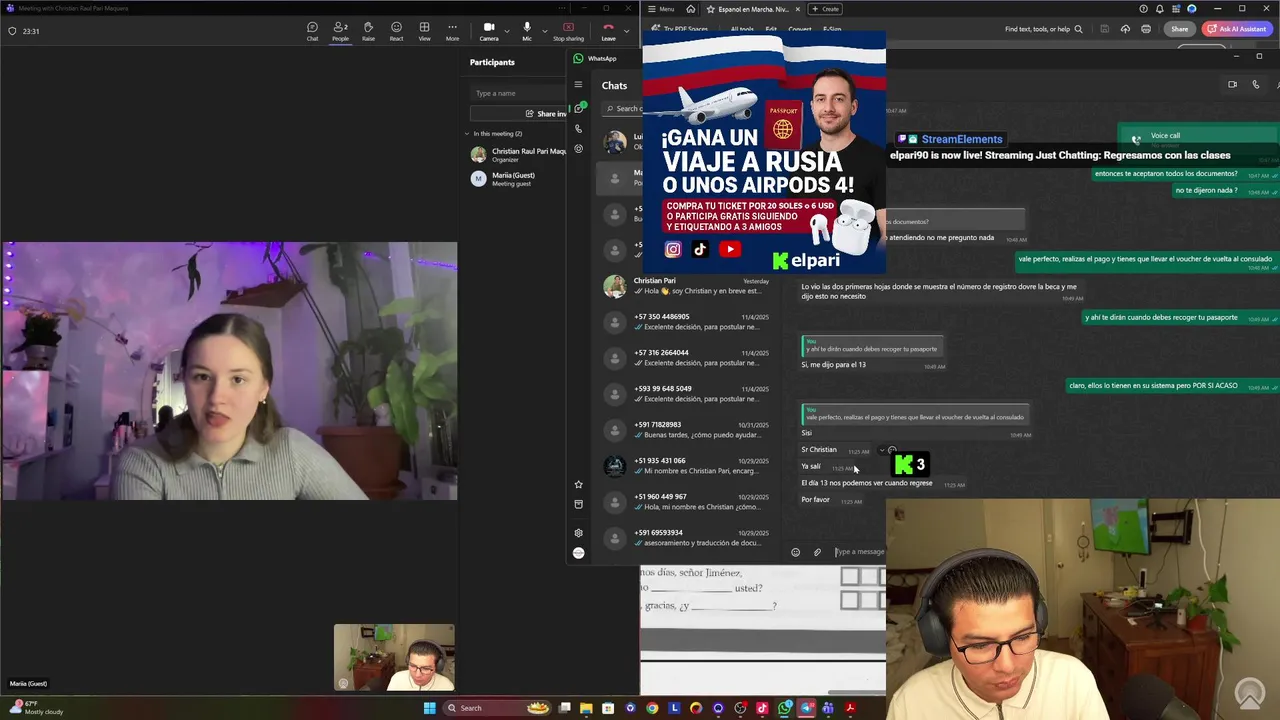The height and width of the screenshot is (720, 1280).
Task: Open Adobe Acrobat from taskbar
Action: pos(850,708)
